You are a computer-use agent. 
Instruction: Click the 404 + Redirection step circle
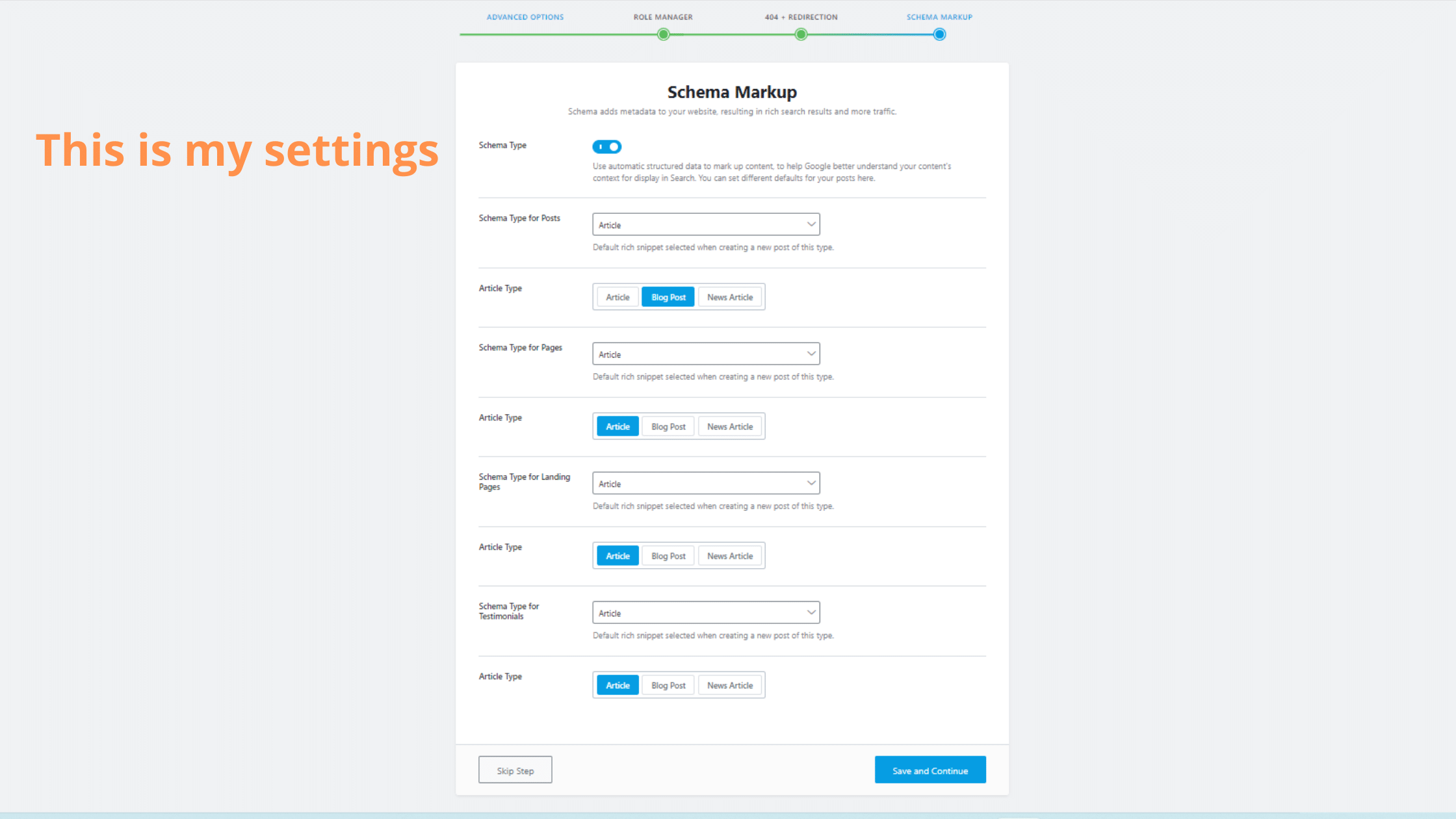click(x=801, y=34)
